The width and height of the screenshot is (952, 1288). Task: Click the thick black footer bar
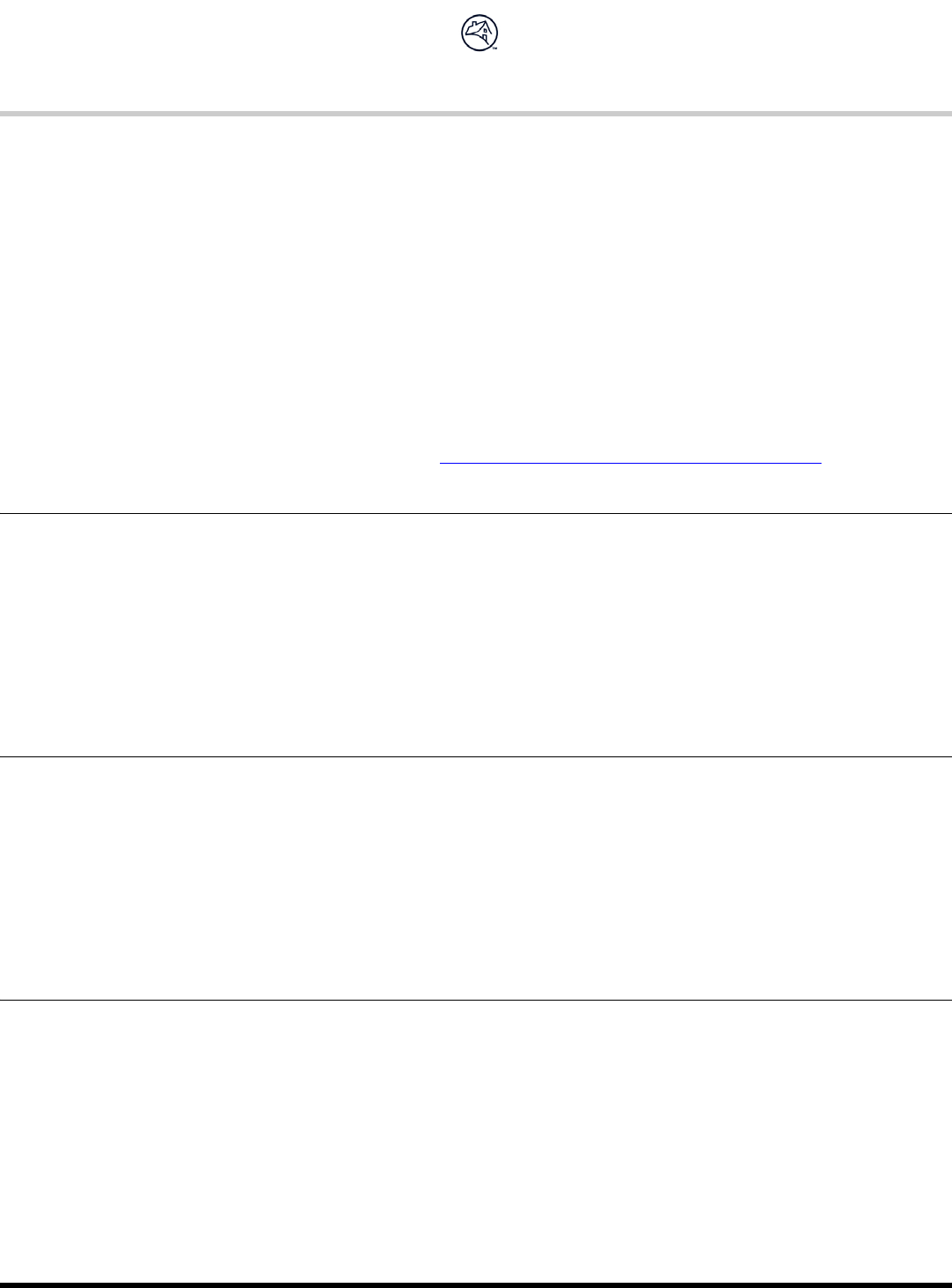pos(476,1284)
